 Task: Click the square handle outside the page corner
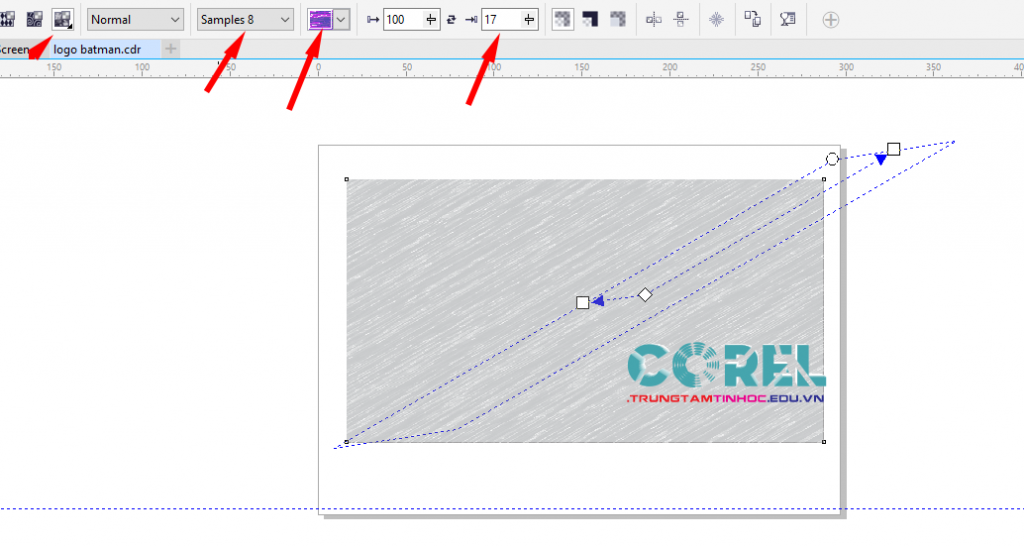pyautogui.click(x=893, y=149)
